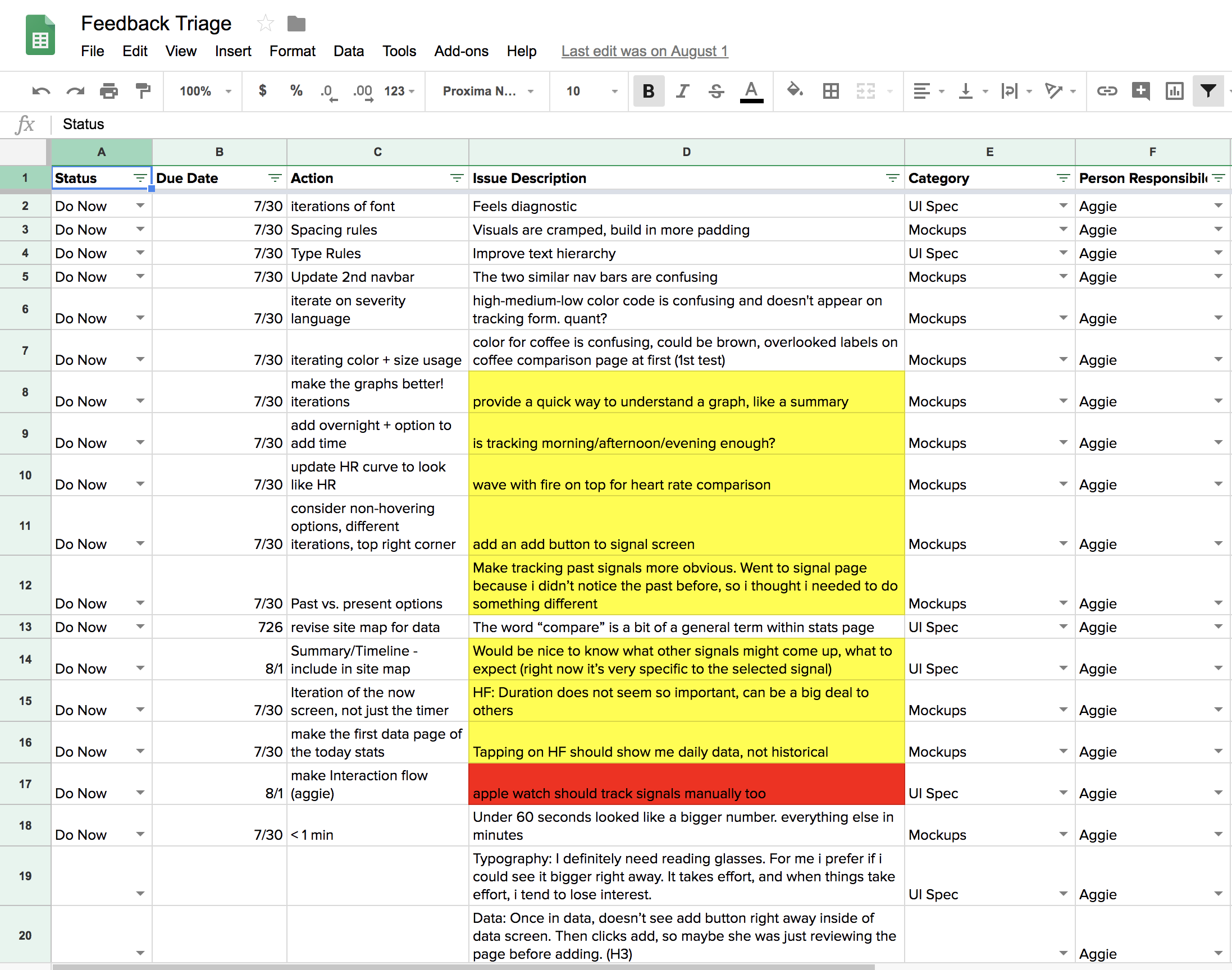Open the Person Responsible column filter
This screenshot has height=970, width=1232.
(1219, 179)
